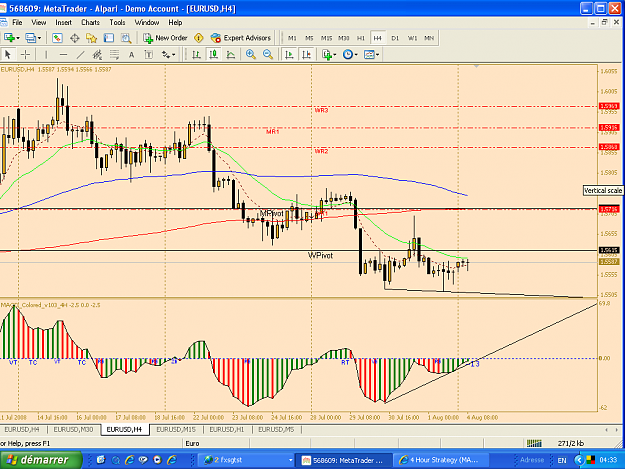Select the Equidistant Channel tool
Viewport: 625px width, 469px height.
click(x=97, y=55)
